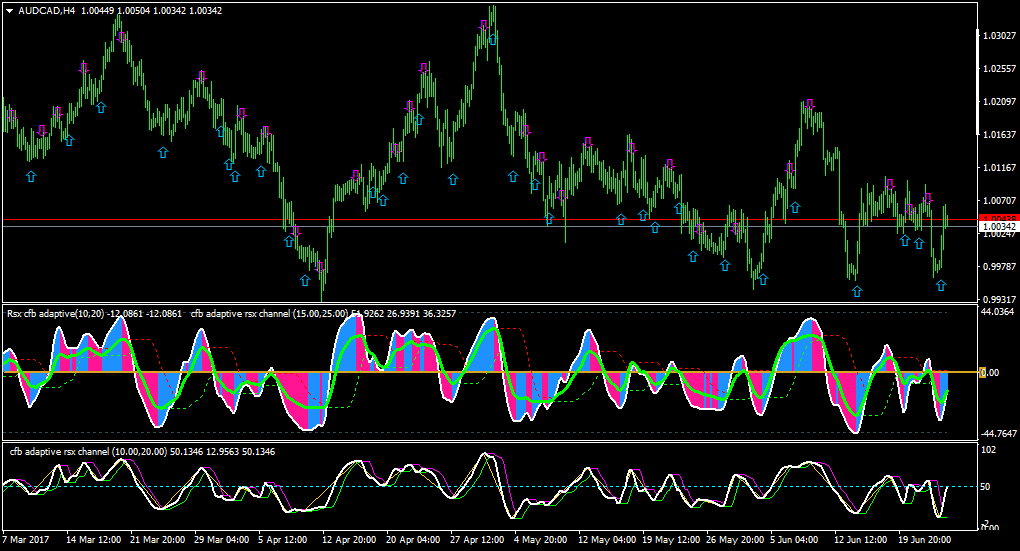Click the magenta sell arrow above the June peak
Screen dimensions: 1020x551
810,104
